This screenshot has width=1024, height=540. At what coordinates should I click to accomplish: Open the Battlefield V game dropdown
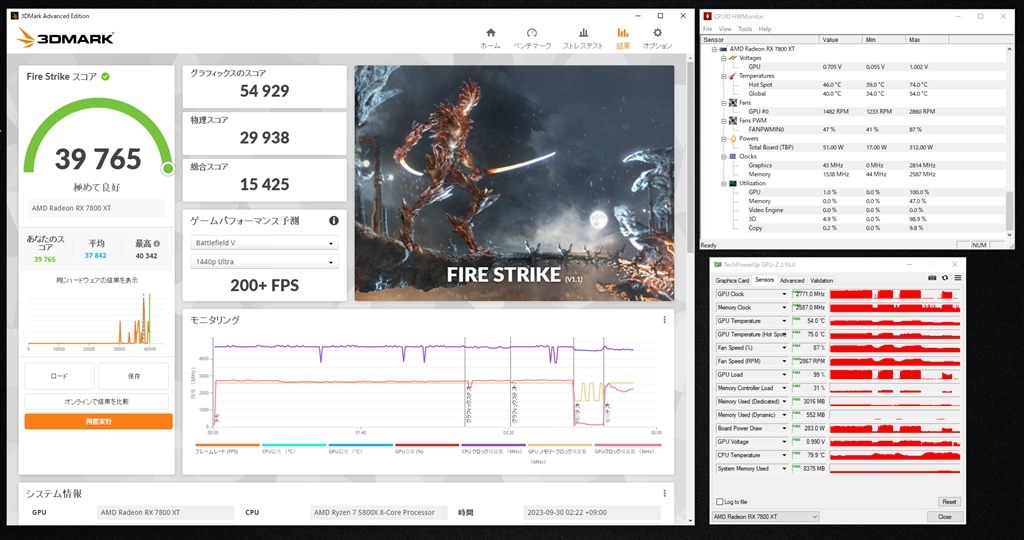(264, 243)
